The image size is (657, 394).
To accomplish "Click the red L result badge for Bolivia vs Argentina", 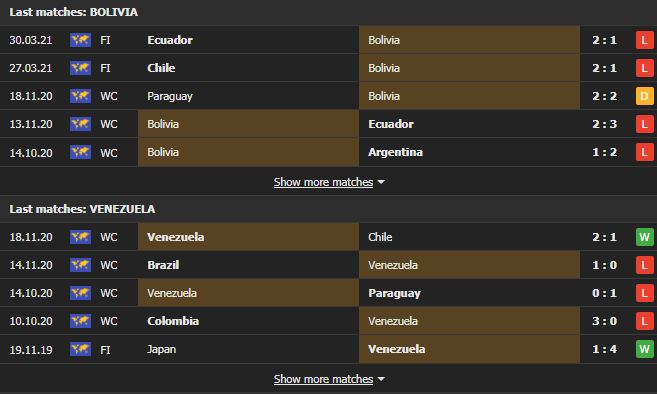I will (x=644, y=152).
